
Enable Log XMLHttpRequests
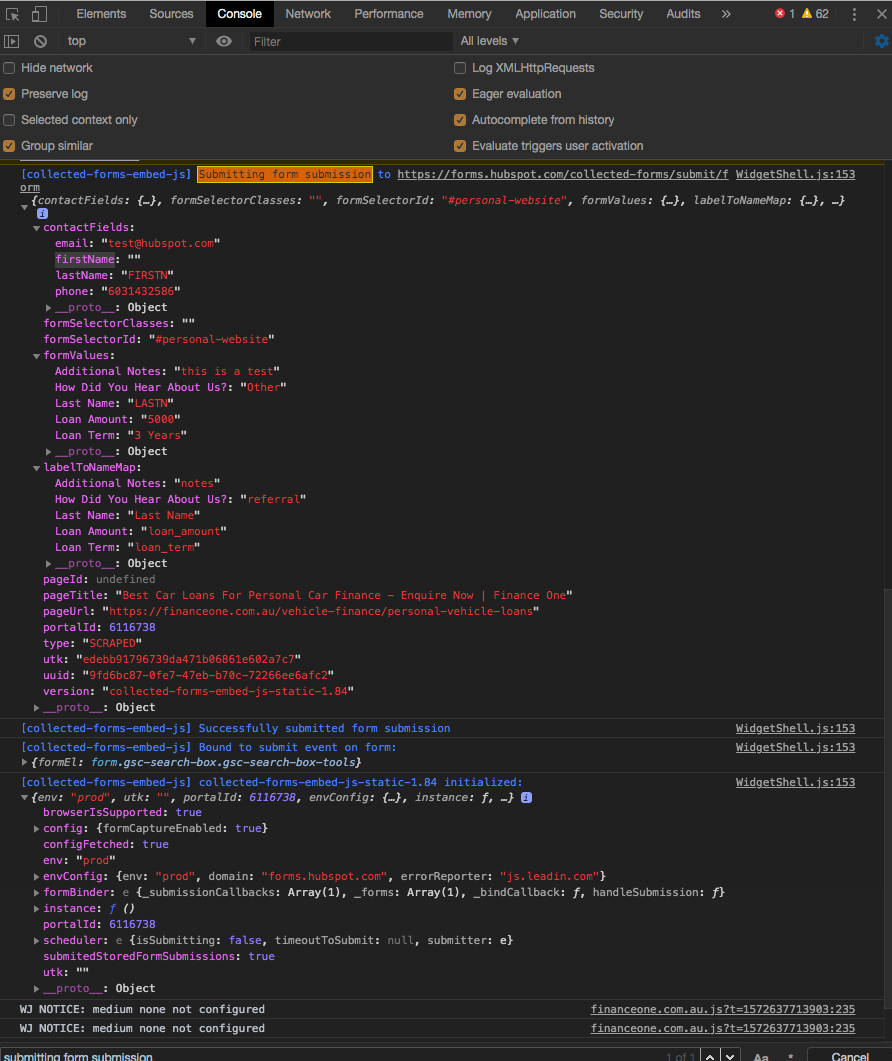pos(460,68)
